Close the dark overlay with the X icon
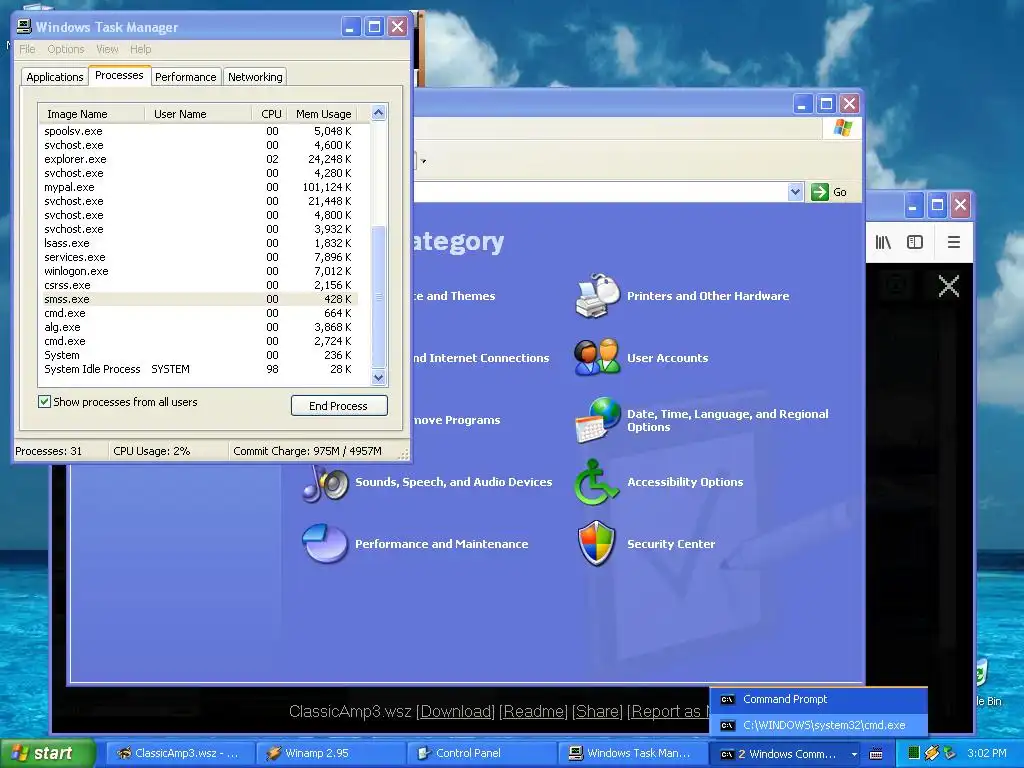1024x768 pixels. coord(948,286)
